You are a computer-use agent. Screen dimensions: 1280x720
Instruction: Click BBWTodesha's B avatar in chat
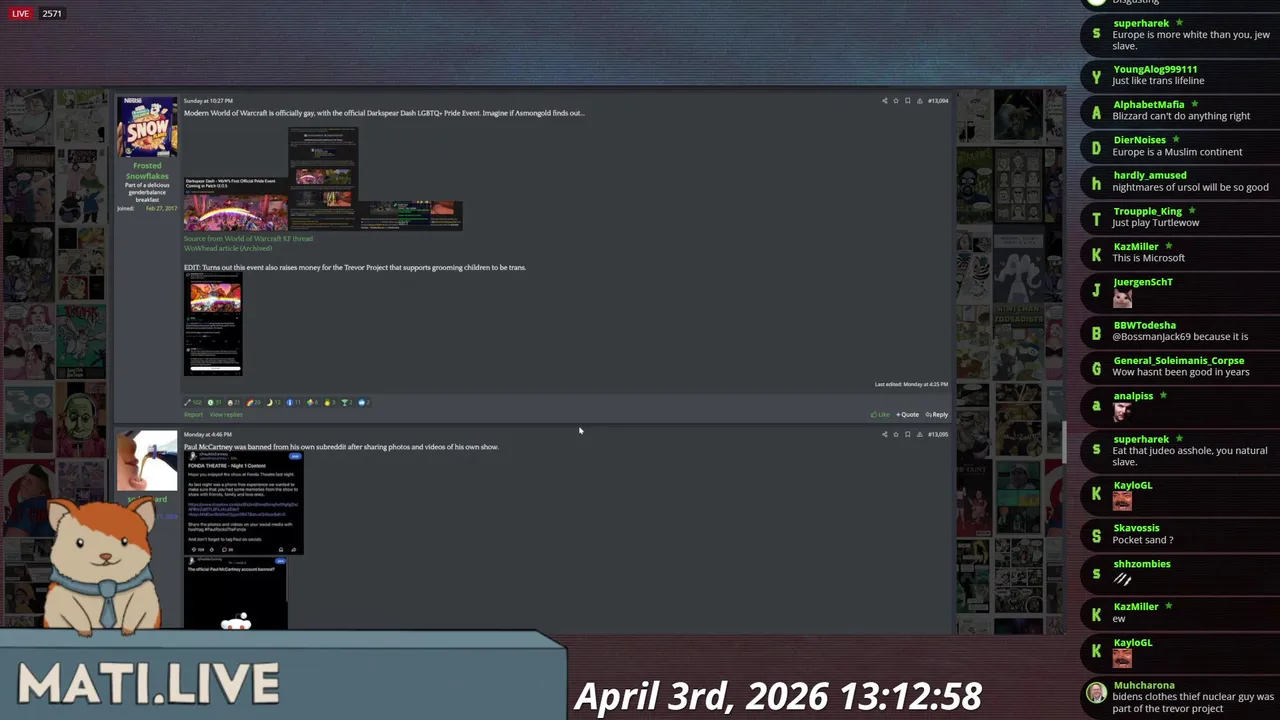click(1096, 333)
